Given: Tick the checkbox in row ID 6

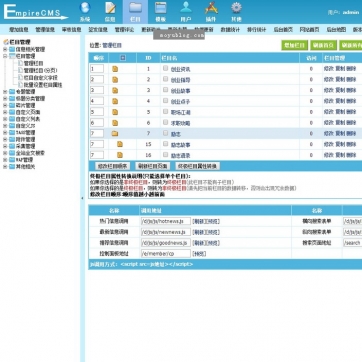Looking at the screenshot, I should 165,122.
